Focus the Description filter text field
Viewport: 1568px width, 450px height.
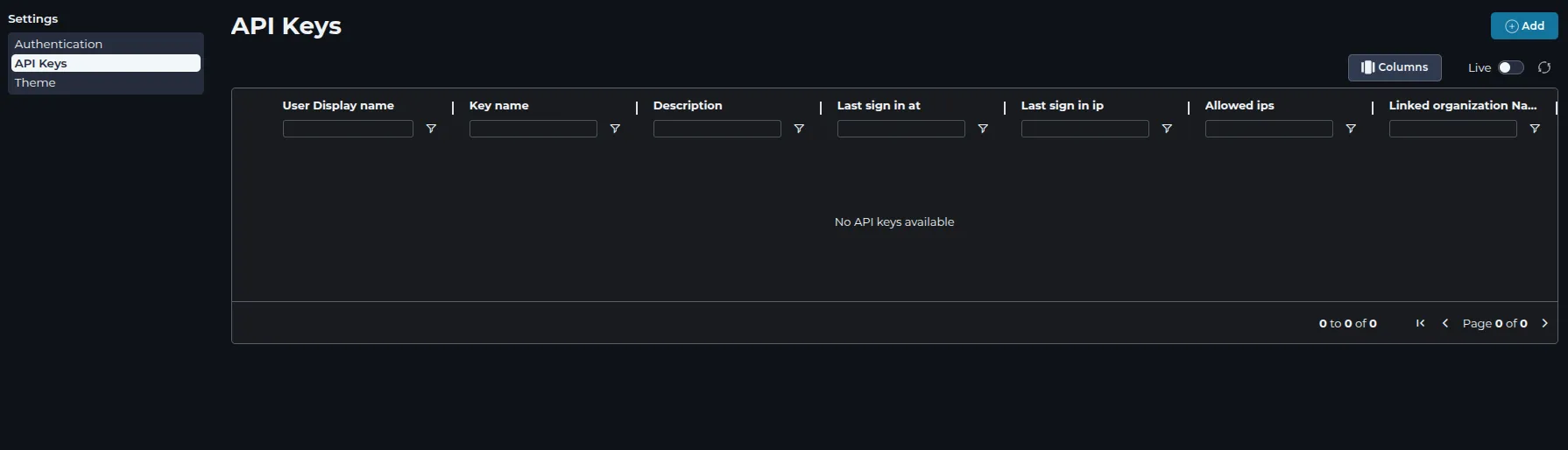[x=717, y=129]
